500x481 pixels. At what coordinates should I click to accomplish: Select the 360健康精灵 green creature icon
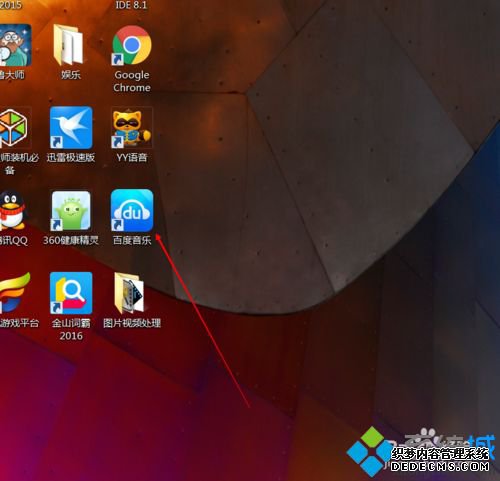71,211
